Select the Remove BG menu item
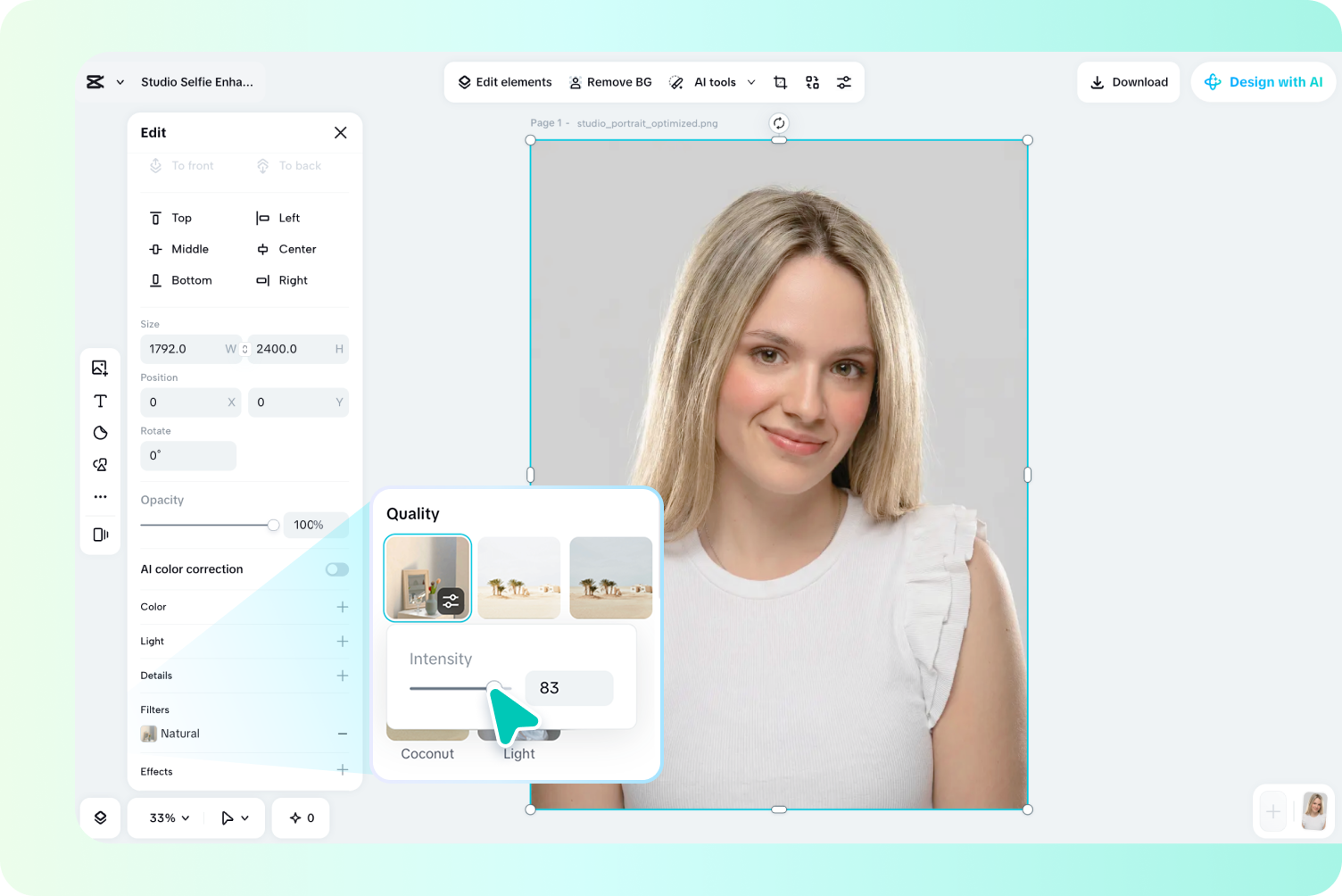 pos(610,81)
